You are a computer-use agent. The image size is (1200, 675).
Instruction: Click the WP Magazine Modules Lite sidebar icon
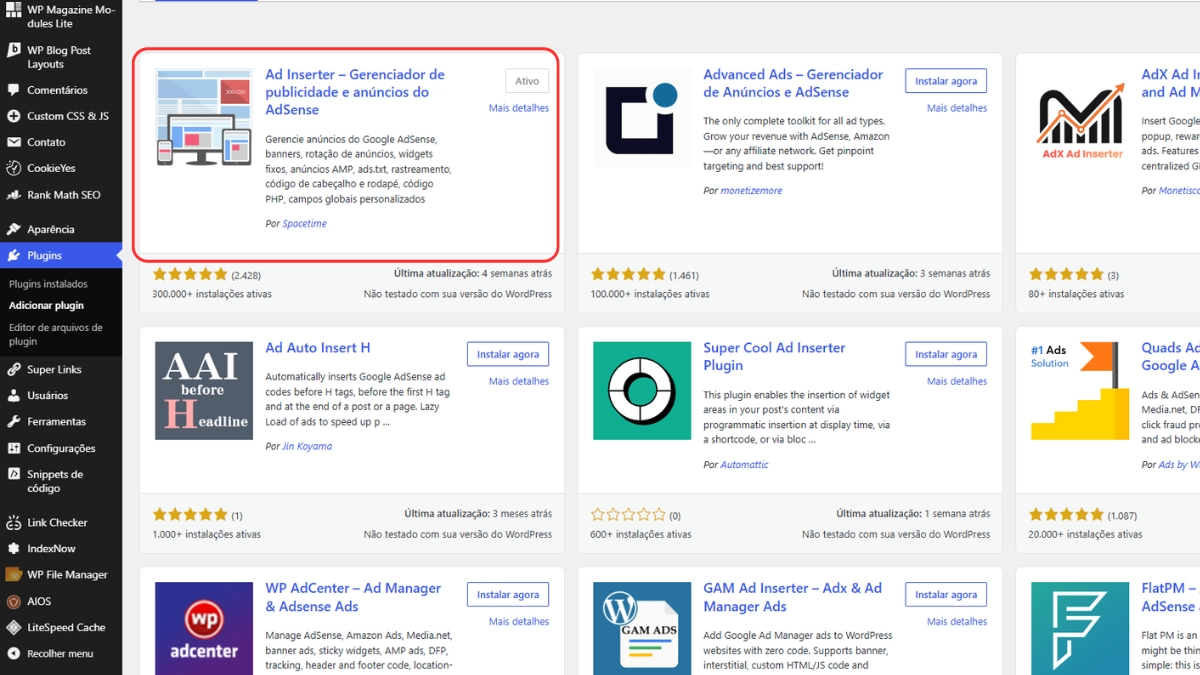[x=13, y=10]
